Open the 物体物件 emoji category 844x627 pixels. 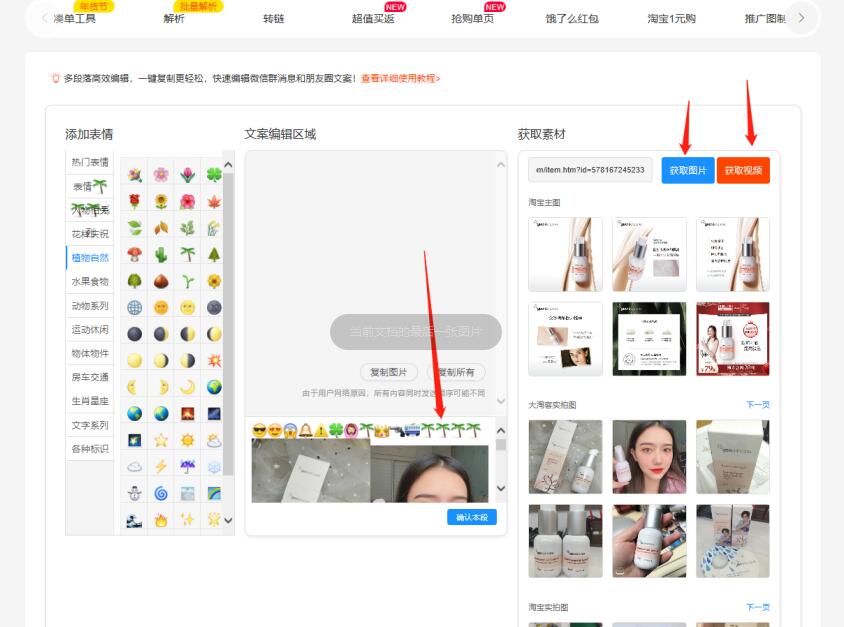pos(90,354)
